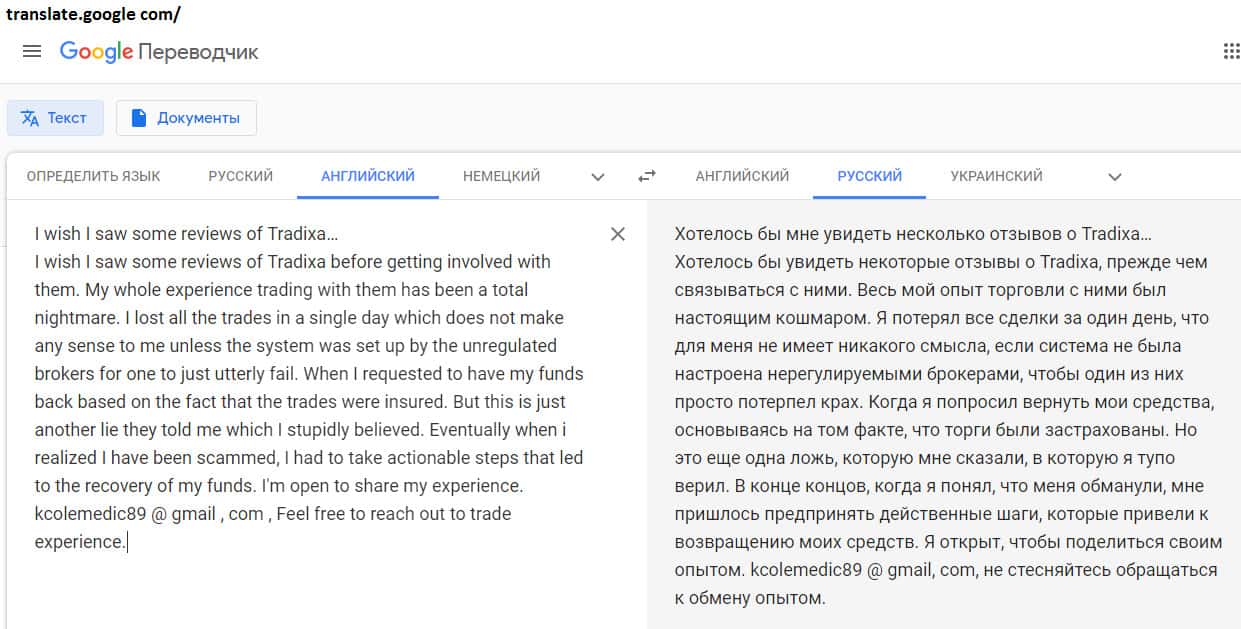This screenshot has height=629, width=1241.
Task: Select Определить язык source option
Action: tap(93, 176)
